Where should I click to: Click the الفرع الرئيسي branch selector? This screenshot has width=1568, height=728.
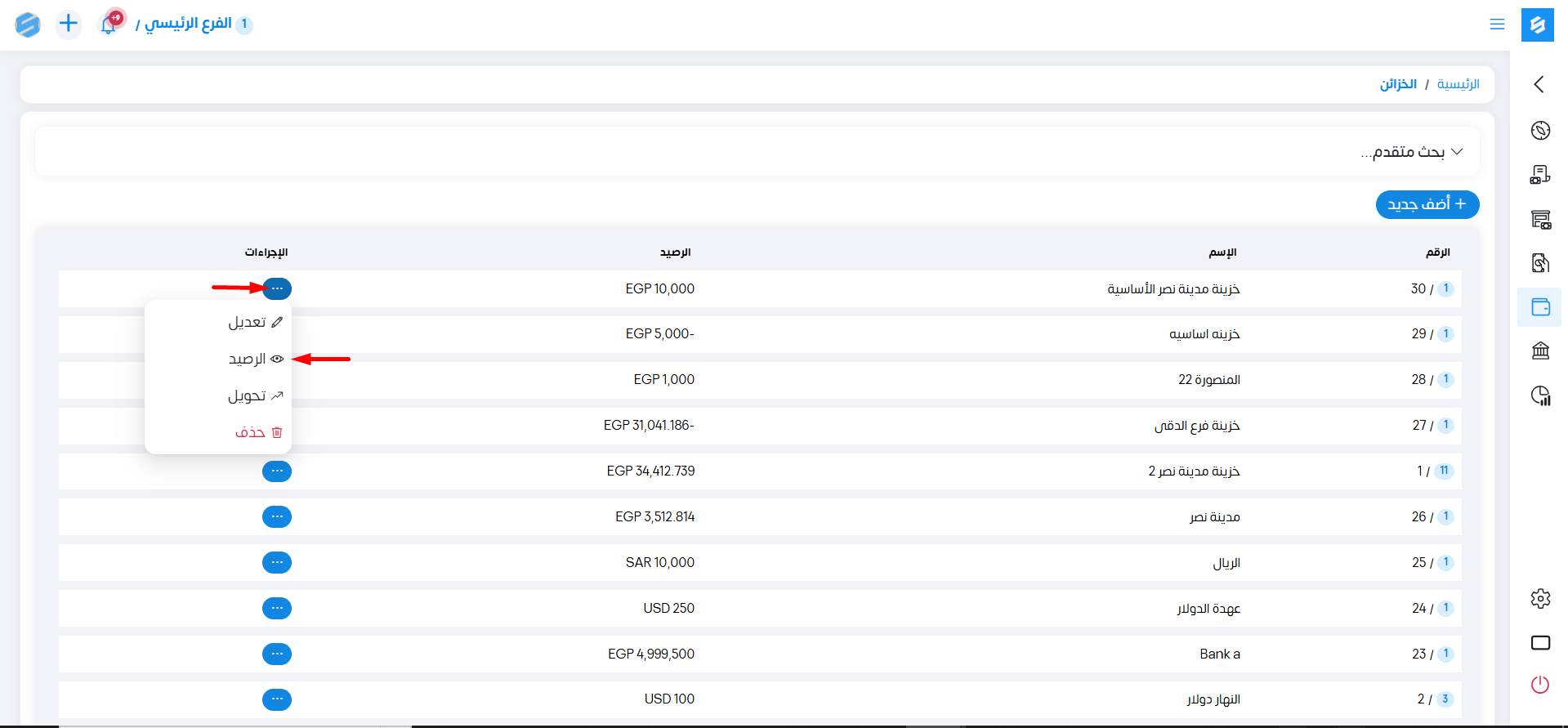[x=188, y=24]
